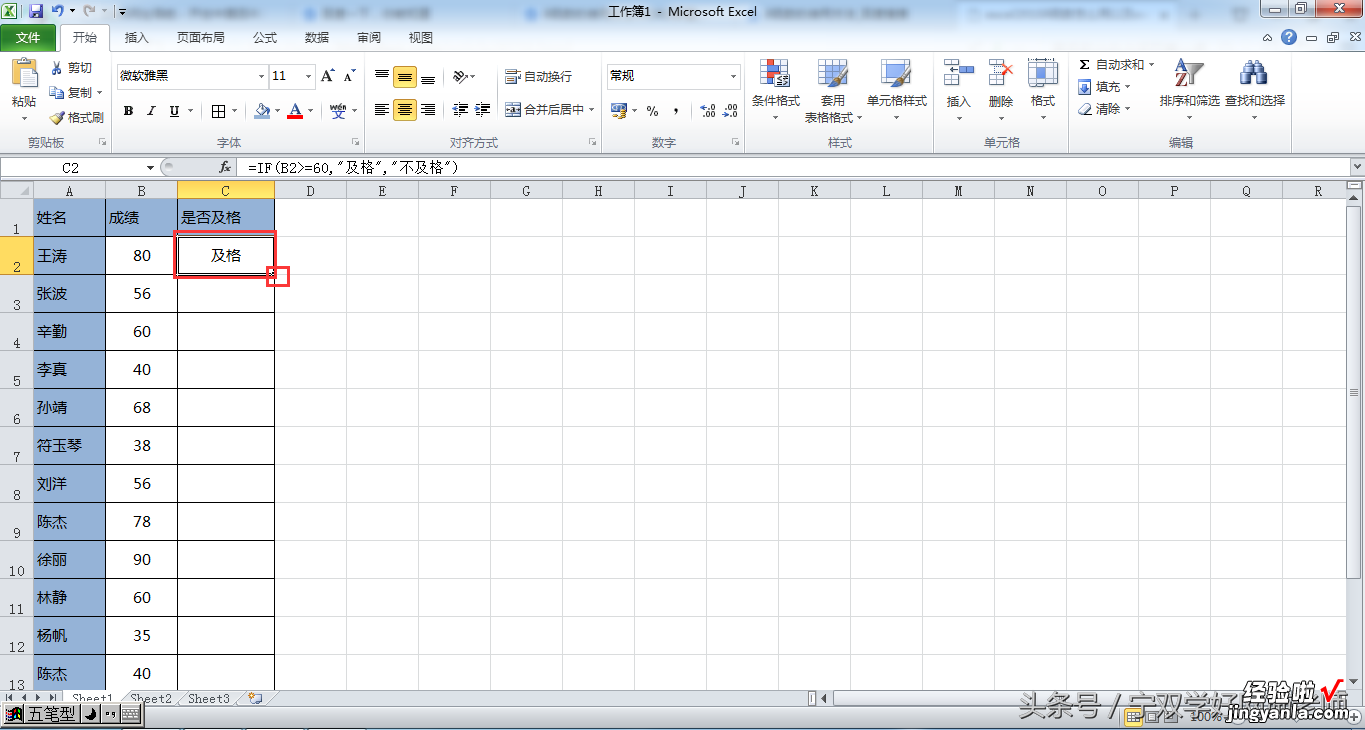Click the Undo arrow icon
1365x730 pixels.
coord(58,12)
